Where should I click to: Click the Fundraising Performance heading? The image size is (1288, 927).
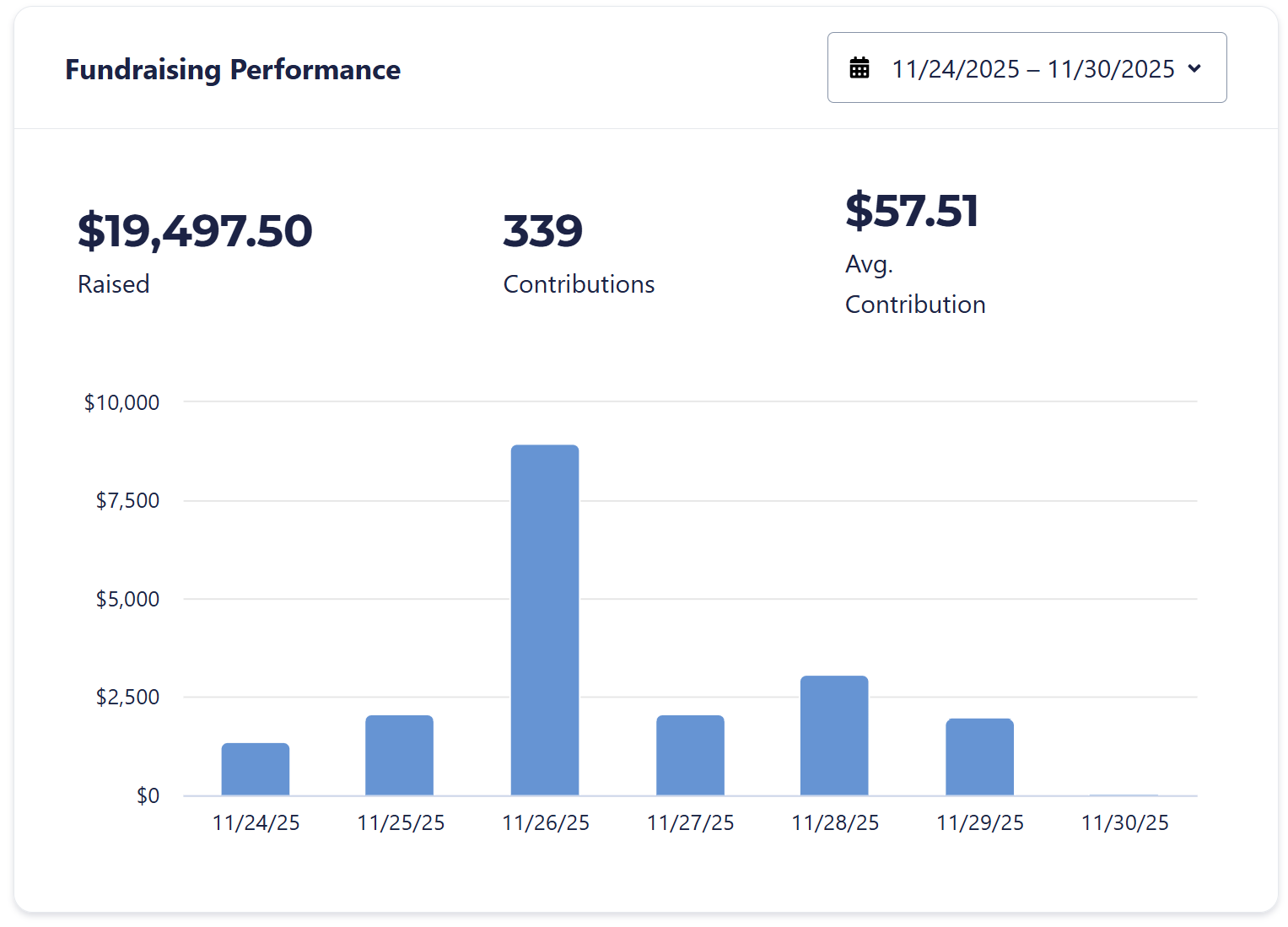click(x=233, y=69)
